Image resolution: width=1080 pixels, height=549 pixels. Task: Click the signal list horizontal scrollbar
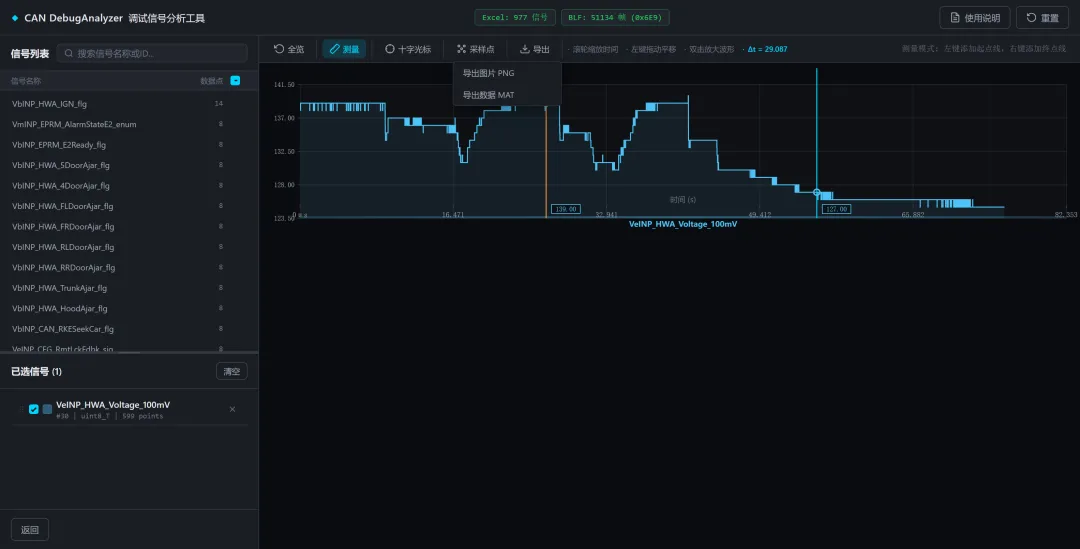pyautogui.click(x=129, y=352)
